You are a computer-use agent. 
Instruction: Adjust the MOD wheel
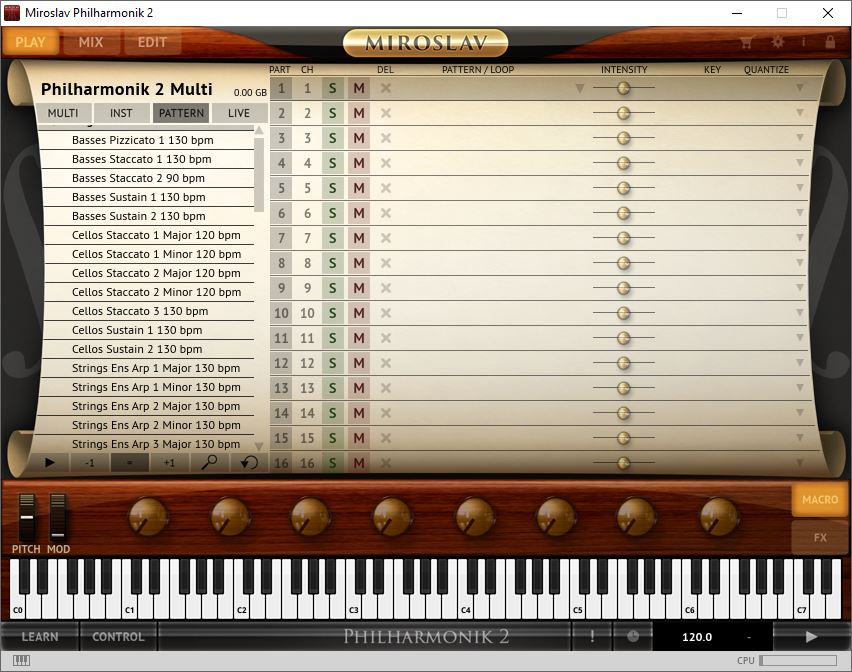tap(58, 517)
